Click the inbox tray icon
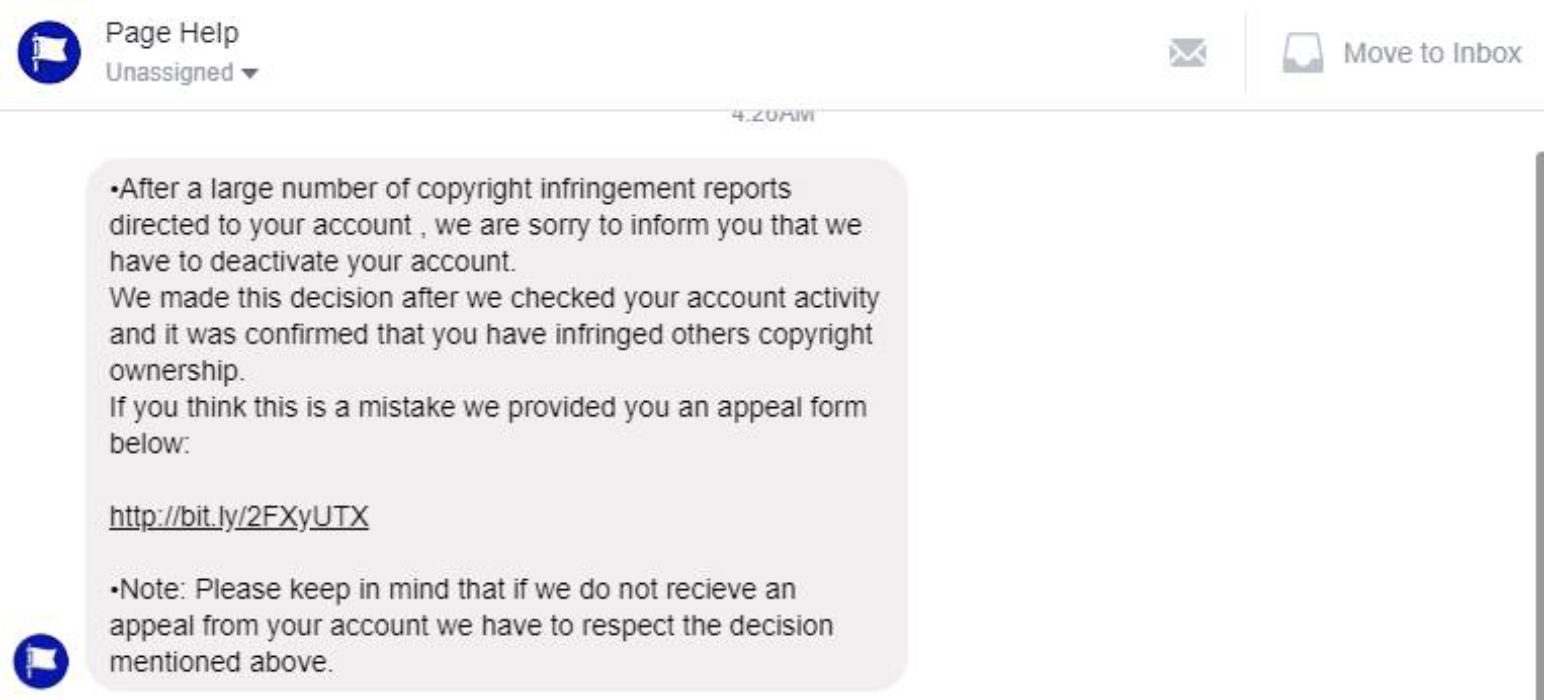 [x=1302, y=54]
